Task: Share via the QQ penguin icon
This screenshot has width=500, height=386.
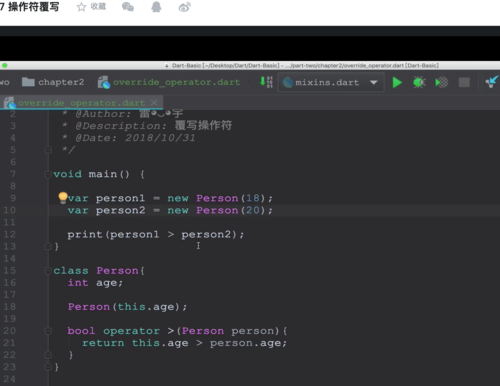Action: pos(156,7)
